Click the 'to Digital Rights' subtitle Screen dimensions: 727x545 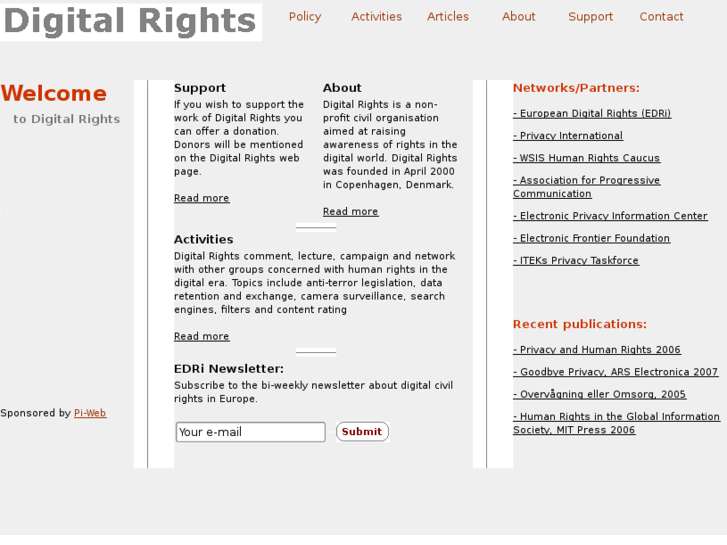(66, 119)
